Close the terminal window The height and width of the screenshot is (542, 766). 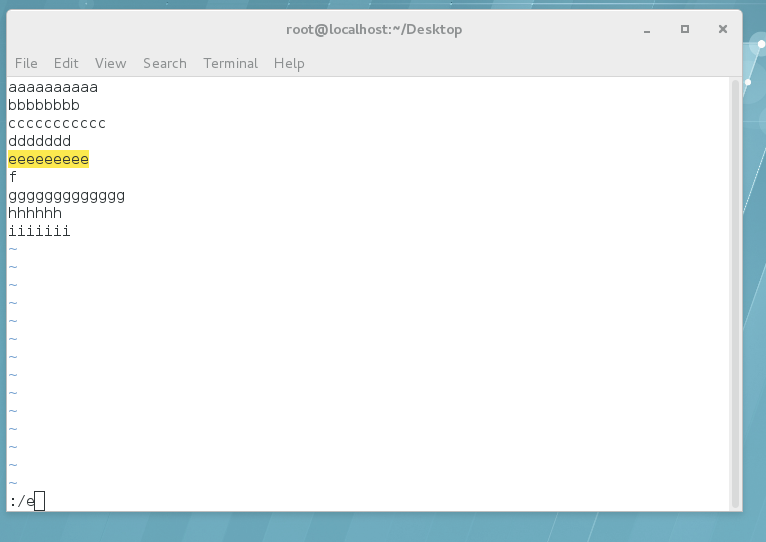coord(723,29)
